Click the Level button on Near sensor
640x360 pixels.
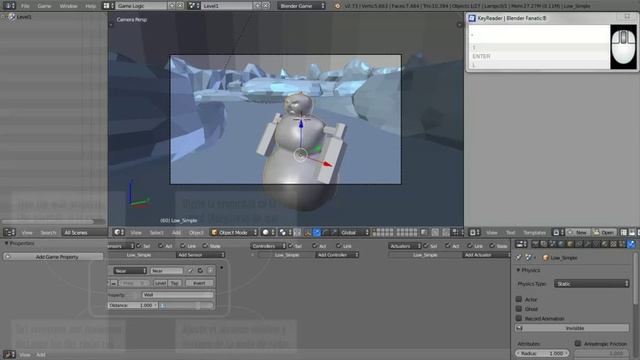[x=160, y=283]
